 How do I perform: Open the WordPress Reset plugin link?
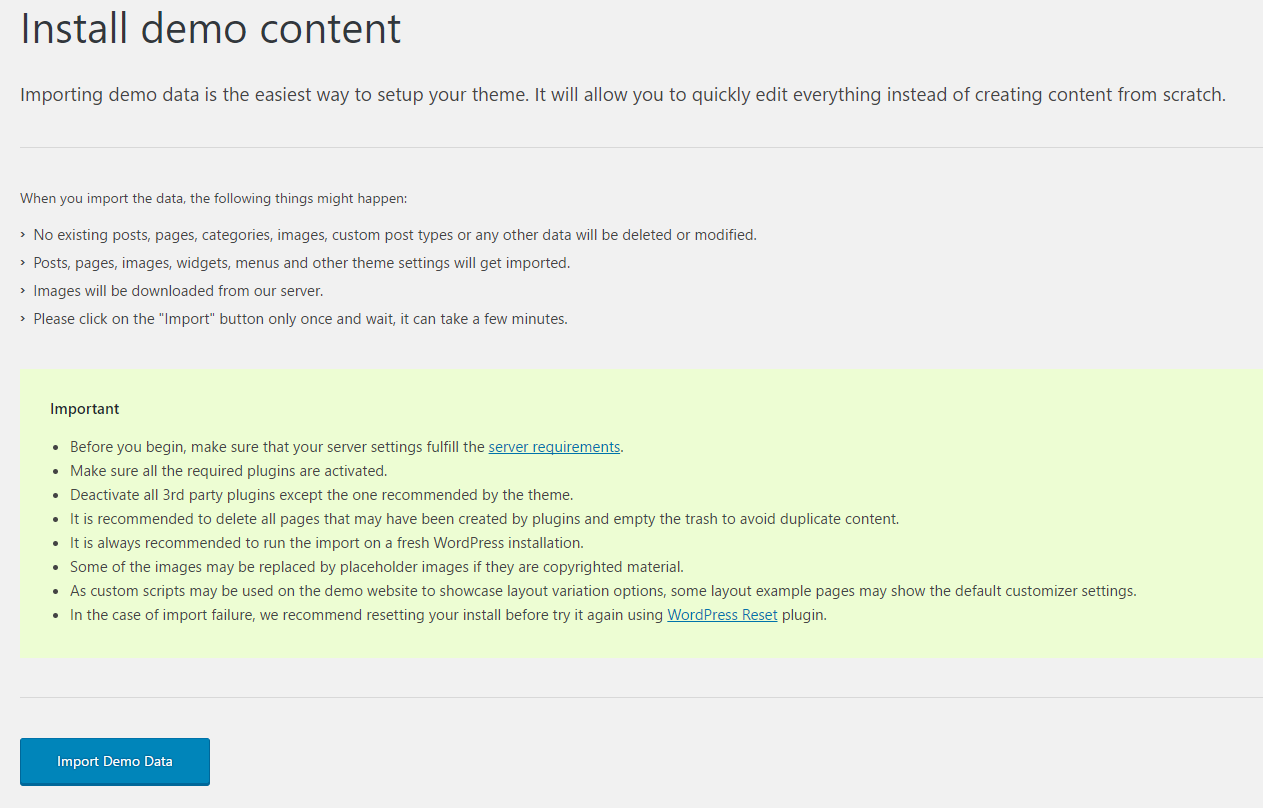pos(722,615)
